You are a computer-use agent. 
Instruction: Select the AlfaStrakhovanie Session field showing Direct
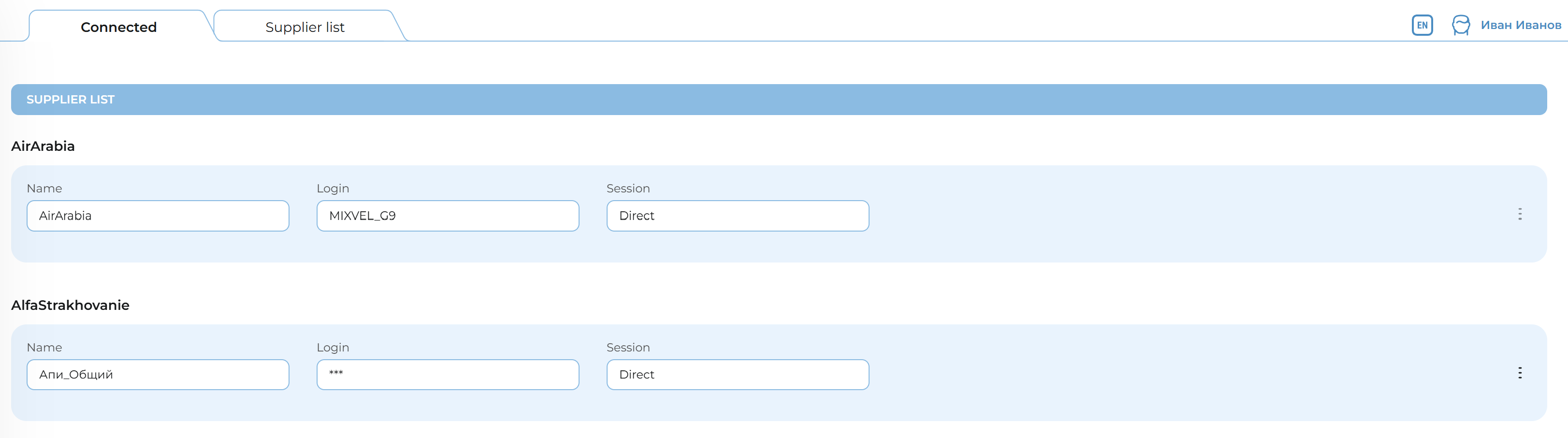pos(737,375)
